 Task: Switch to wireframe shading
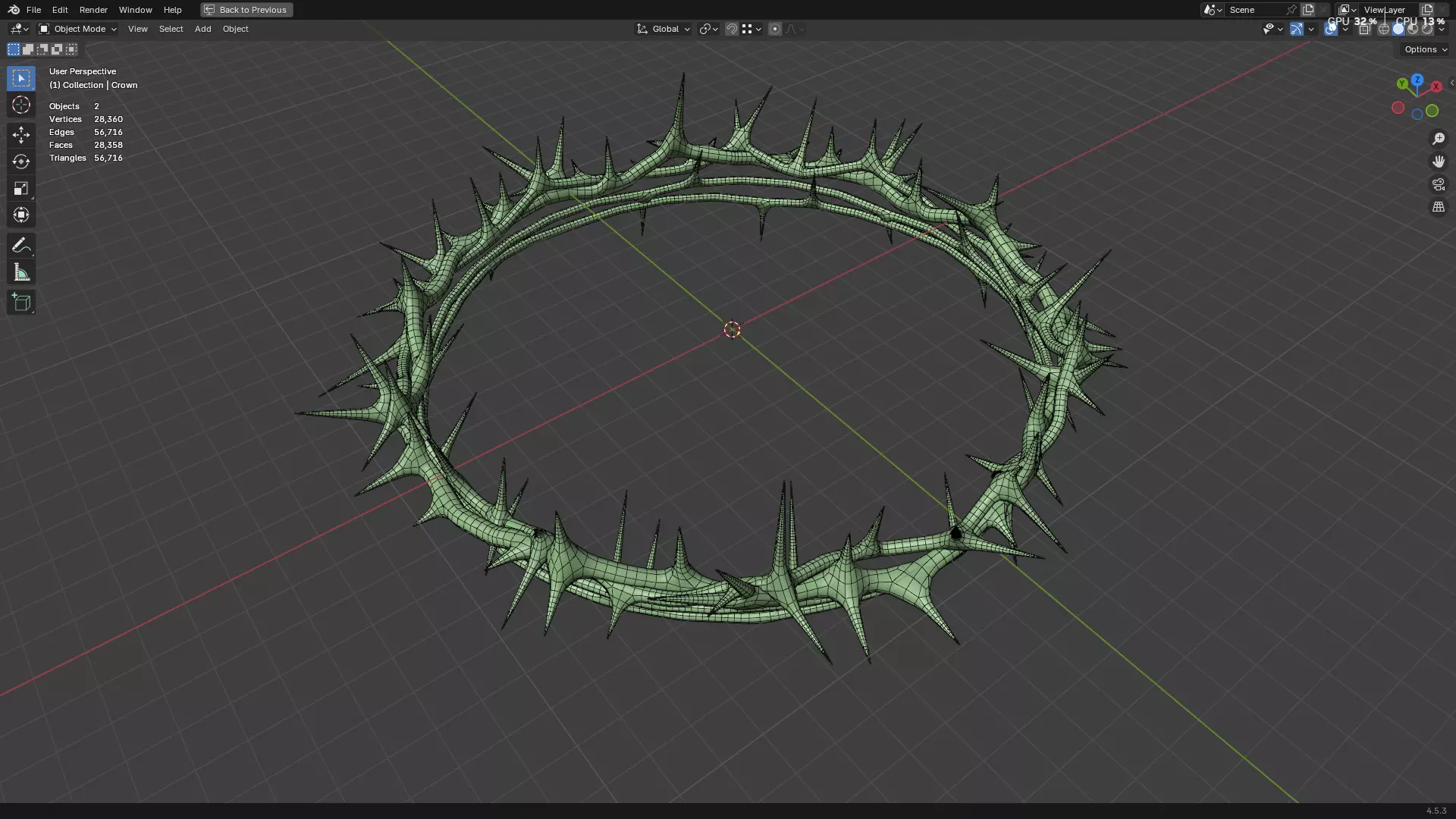coord(1384,29)
